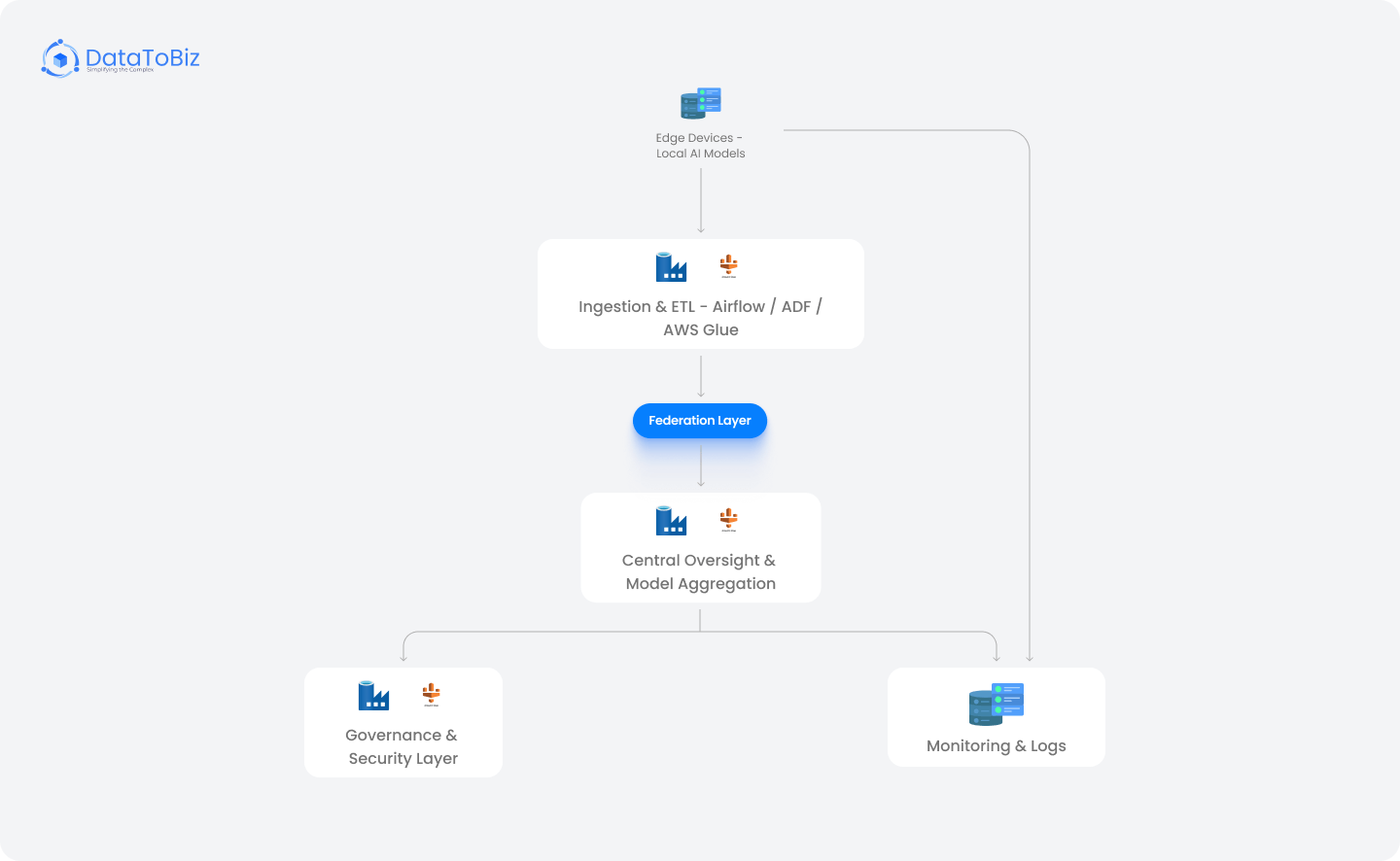1400x861 pixels.
Task: Click the DataToBiz text link
Action: click(x=142, y=58)
